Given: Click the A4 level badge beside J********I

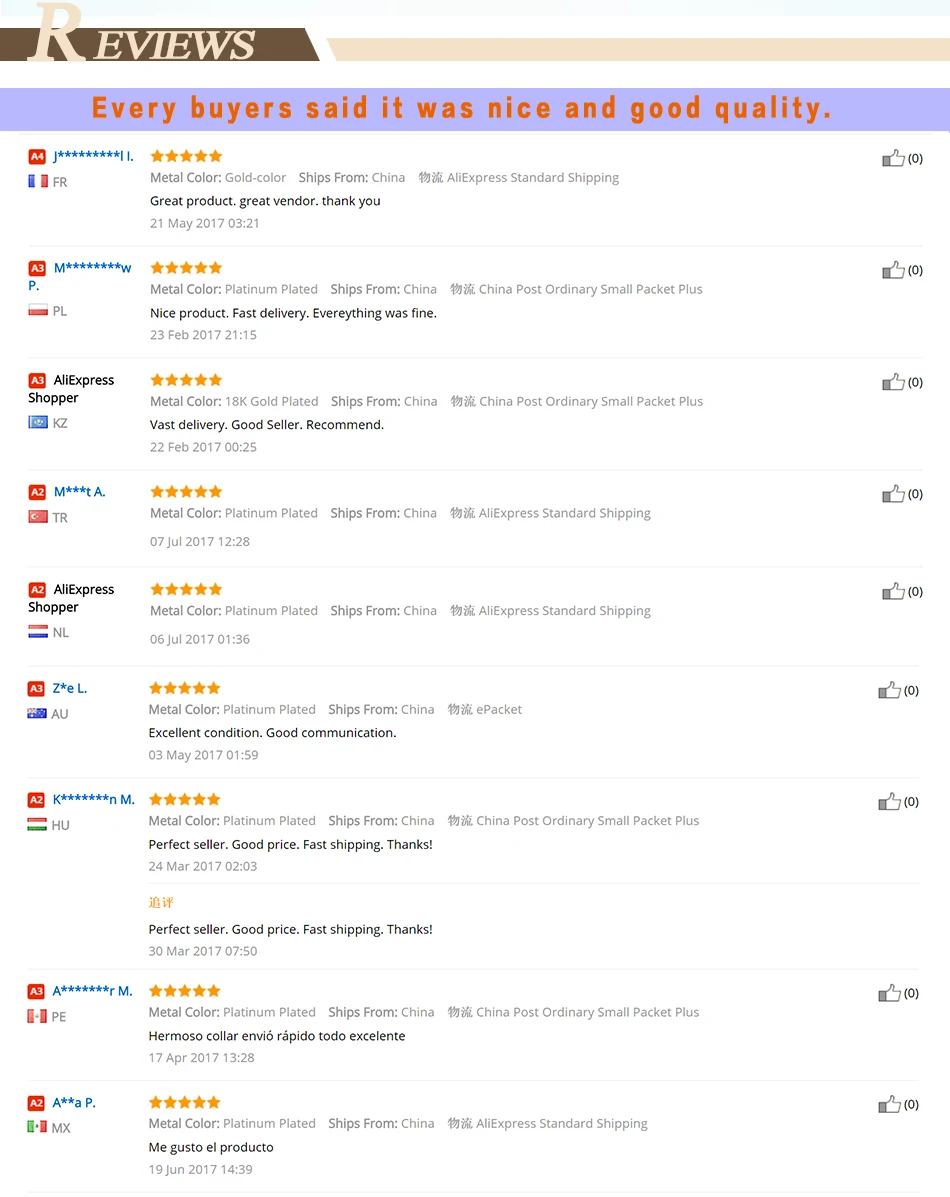Looking at the screenshot, I should (37, 156).
